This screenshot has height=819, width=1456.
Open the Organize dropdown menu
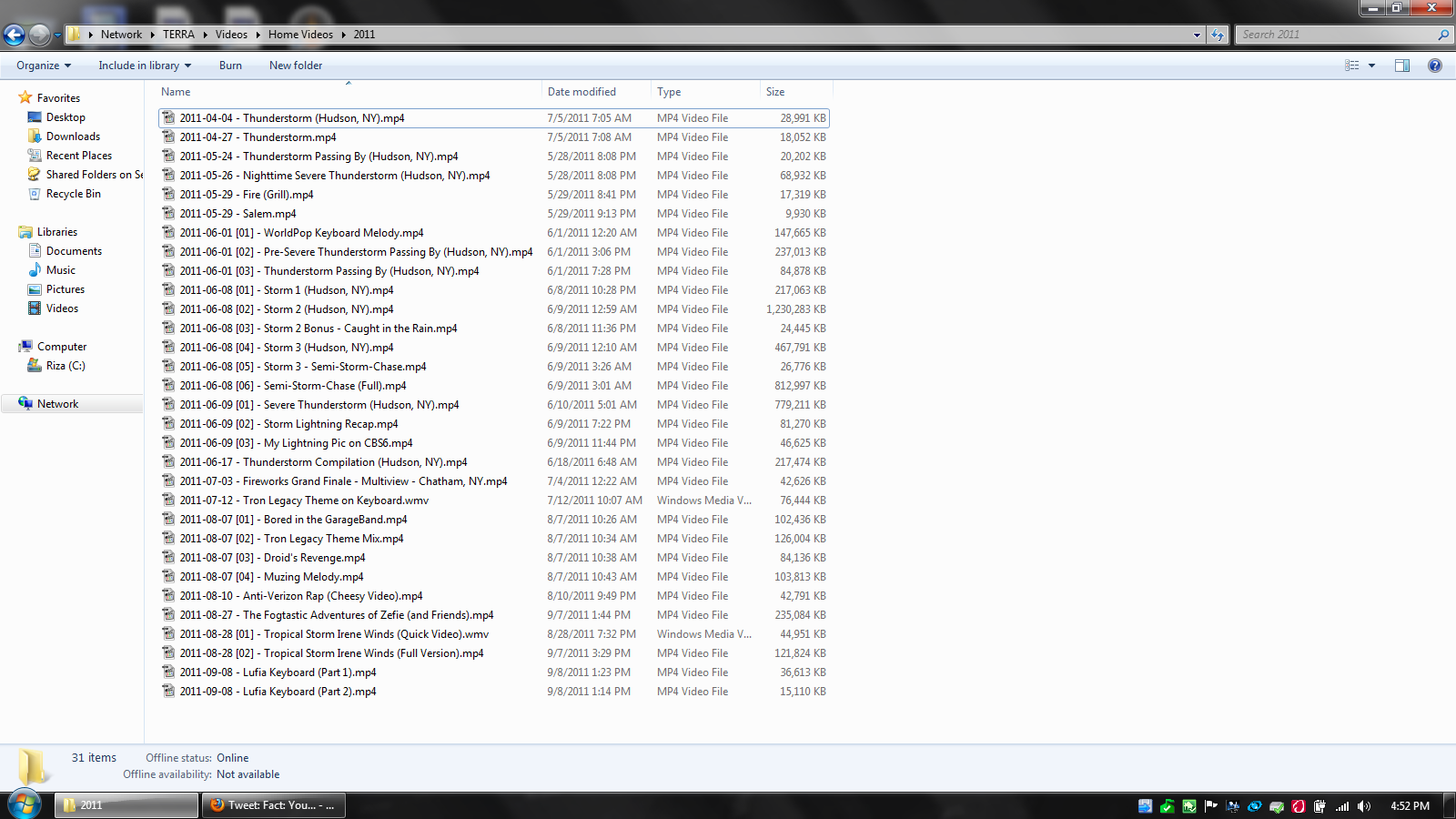tap(43, 66)
